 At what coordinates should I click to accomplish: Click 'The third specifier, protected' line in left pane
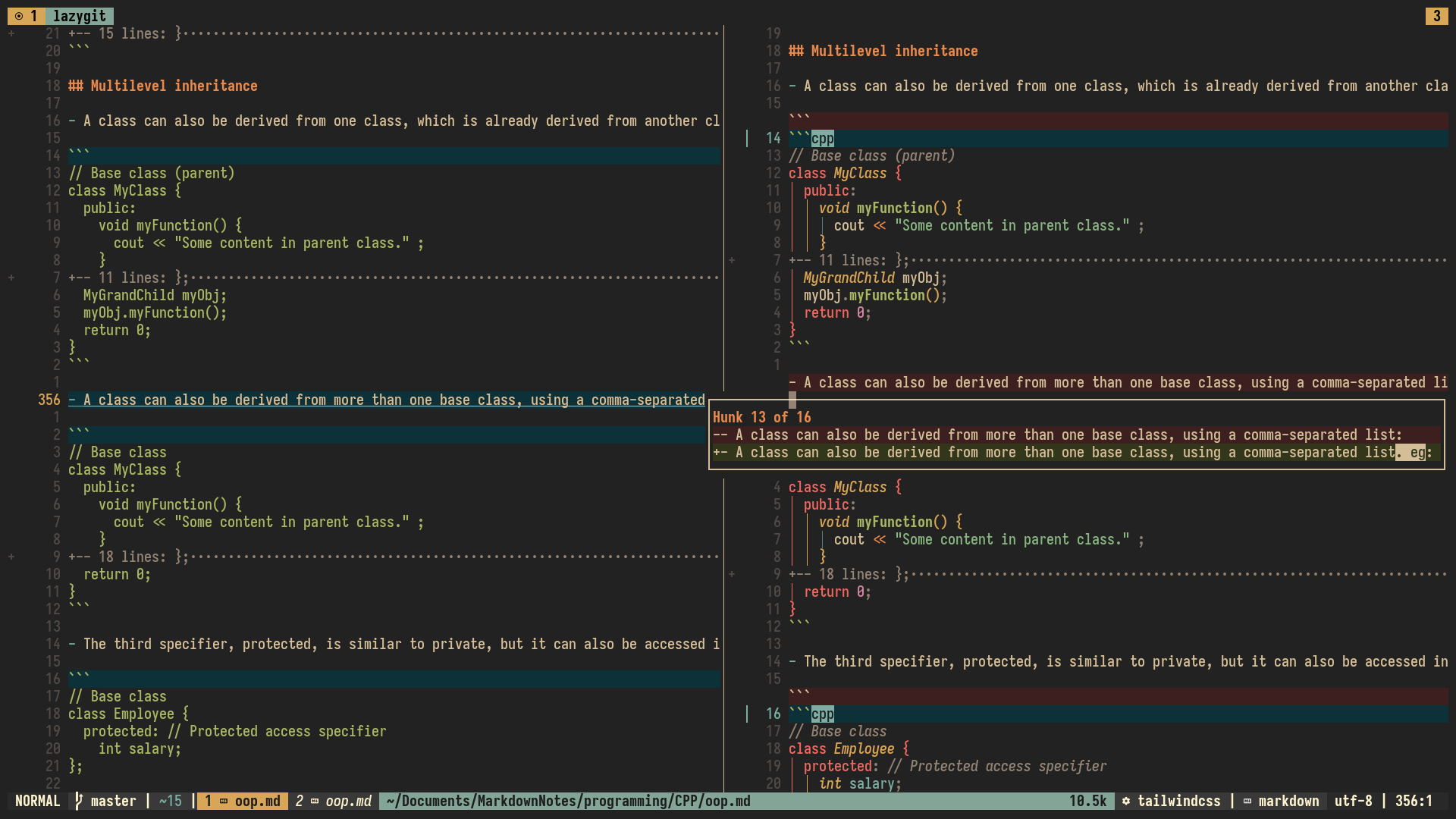[394, 644]
